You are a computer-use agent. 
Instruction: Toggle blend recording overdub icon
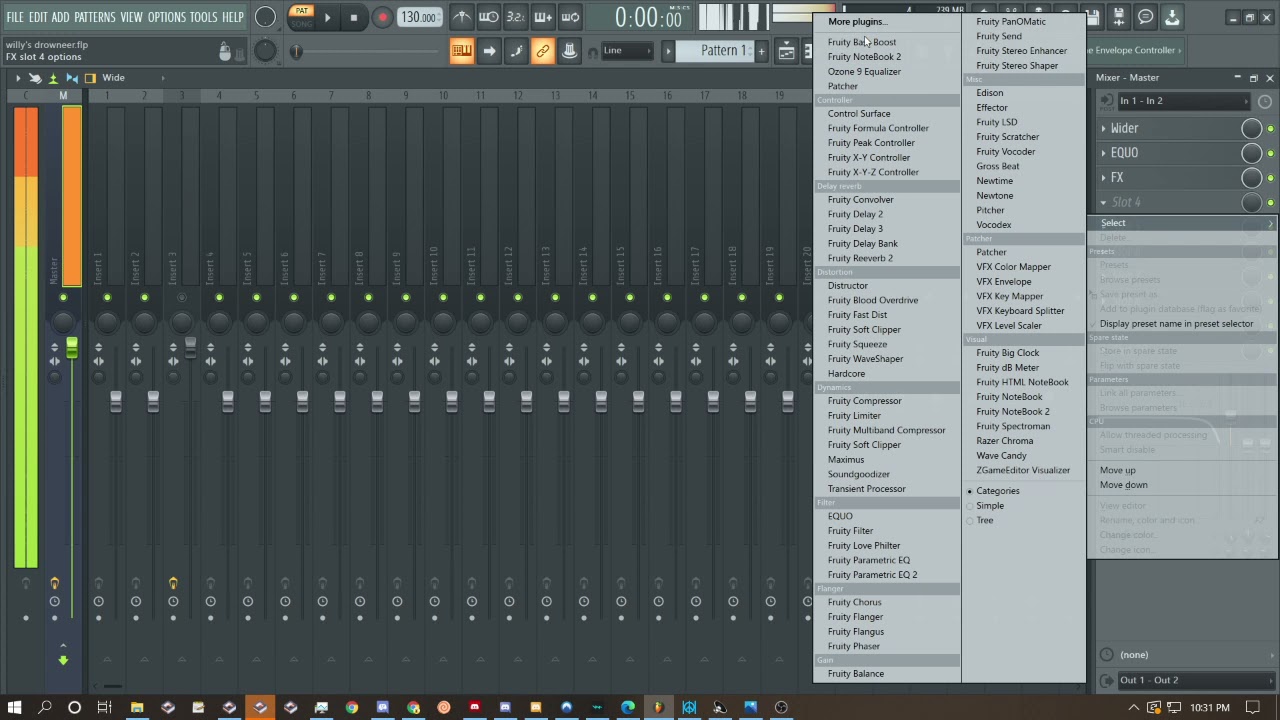click(543, 17)
